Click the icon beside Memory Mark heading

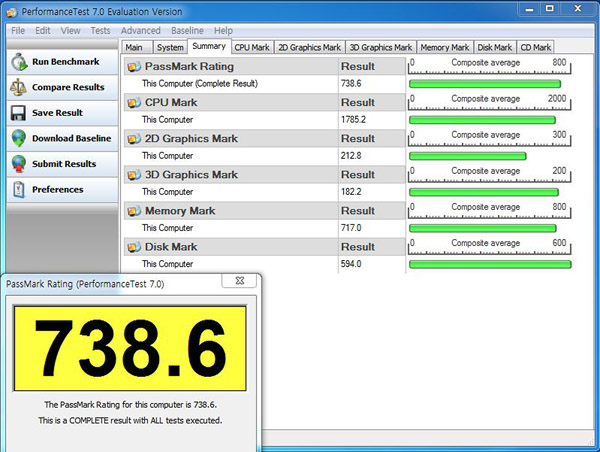coord(134,211)
